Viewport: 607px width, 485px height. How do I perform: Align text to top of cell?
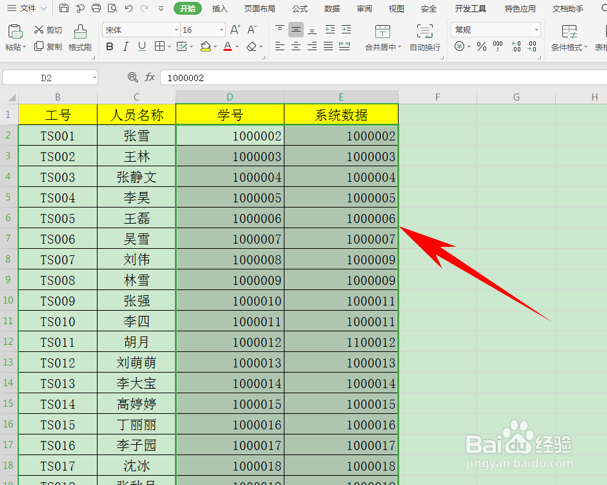279,29
